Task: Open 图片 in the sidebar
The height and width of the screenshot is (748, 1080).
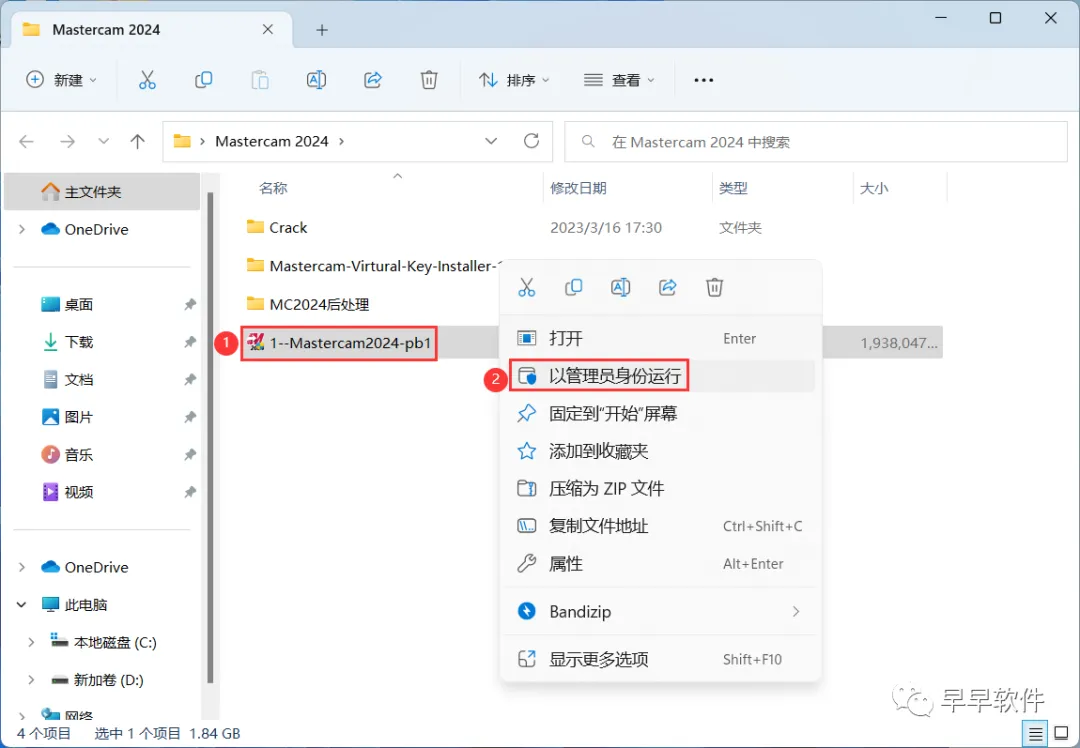Action: click(x=79, y=417)
